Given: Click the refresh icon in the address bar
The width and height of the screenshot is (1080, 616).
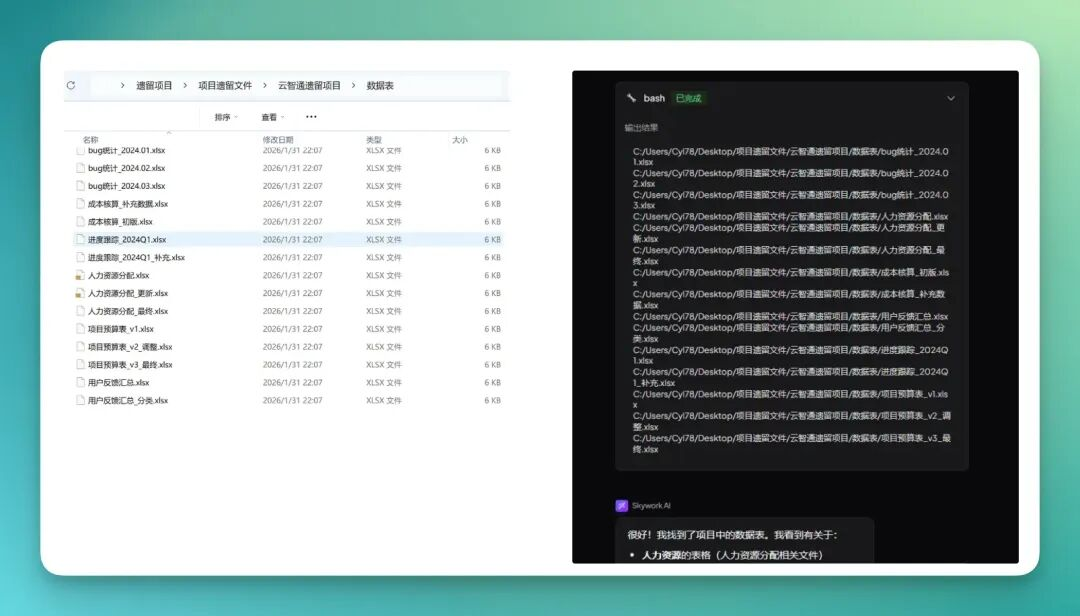Looking at the screenshot, I should click(x=71, y=86).
